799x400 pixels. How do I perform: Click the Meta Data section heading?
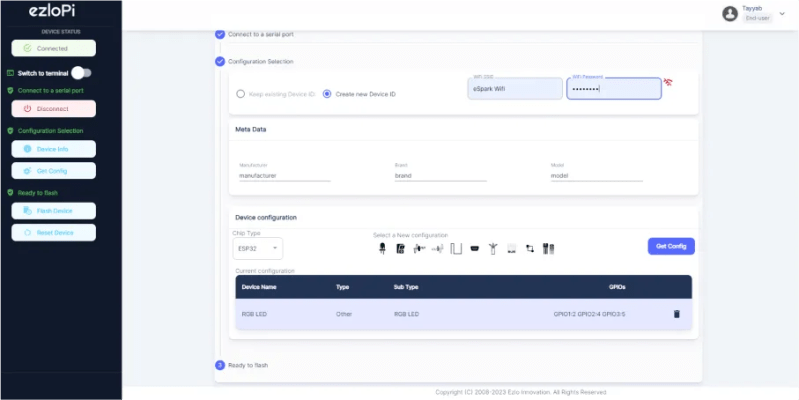(x=251, y=129)
